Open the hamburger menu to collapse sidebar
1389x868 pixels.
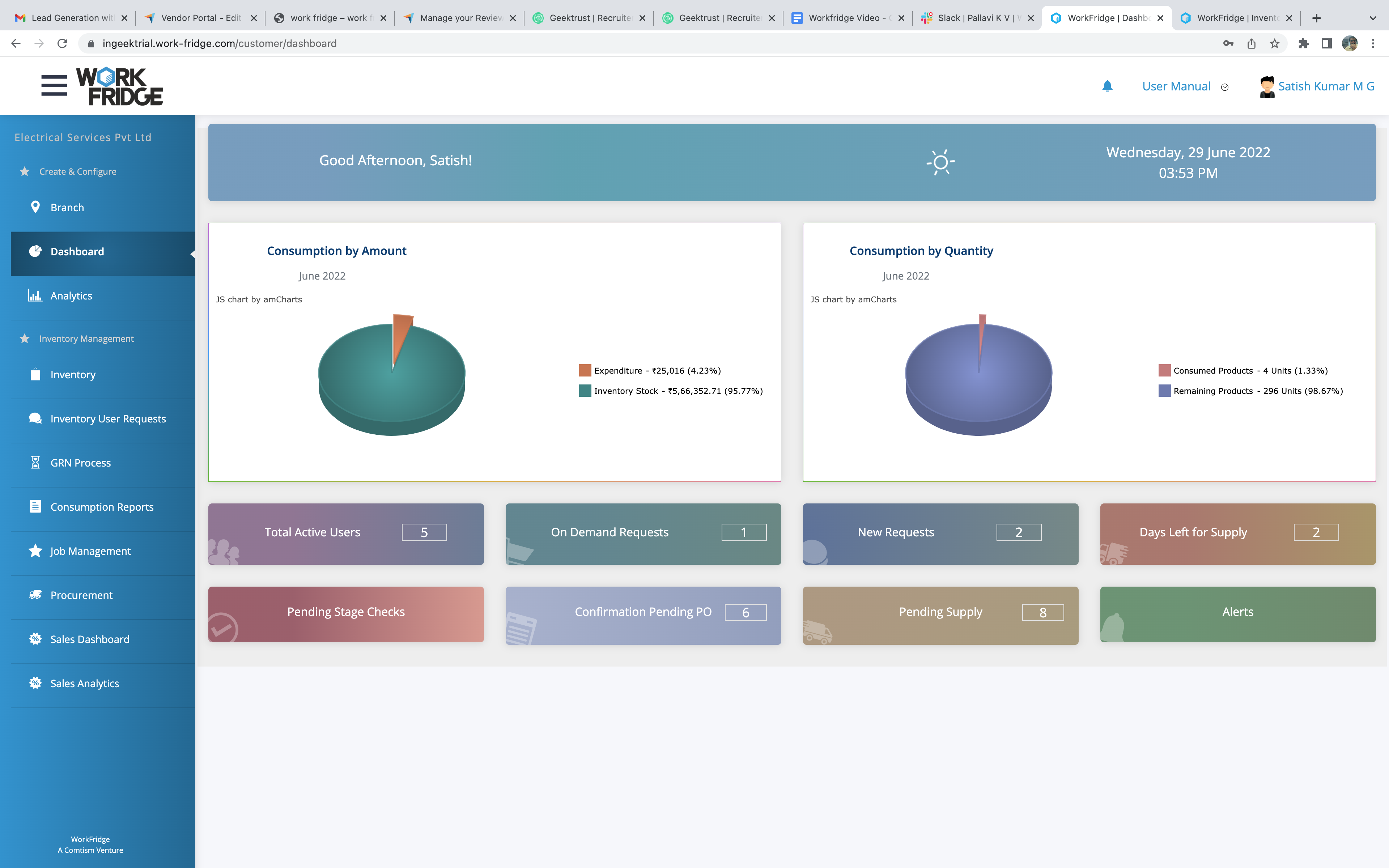click(55, 86)
